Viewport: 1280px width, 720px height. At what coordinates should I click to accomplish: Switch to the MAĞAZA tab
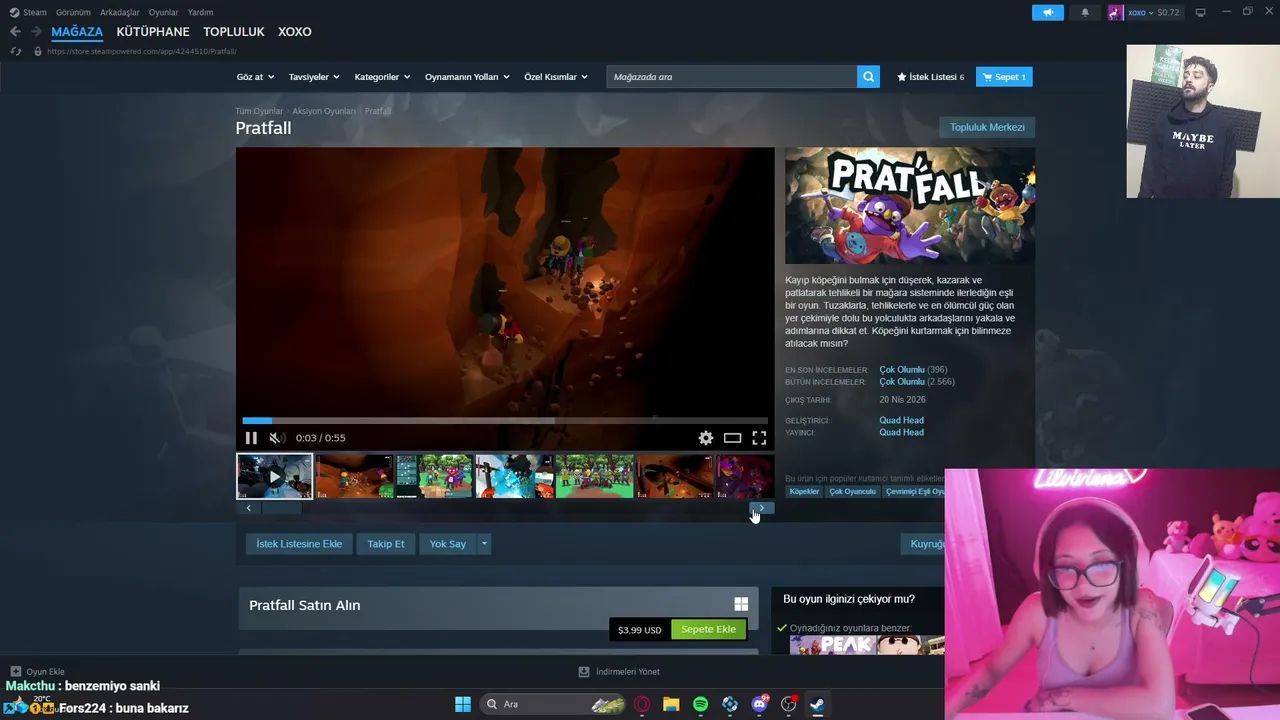tap(77, 32)
